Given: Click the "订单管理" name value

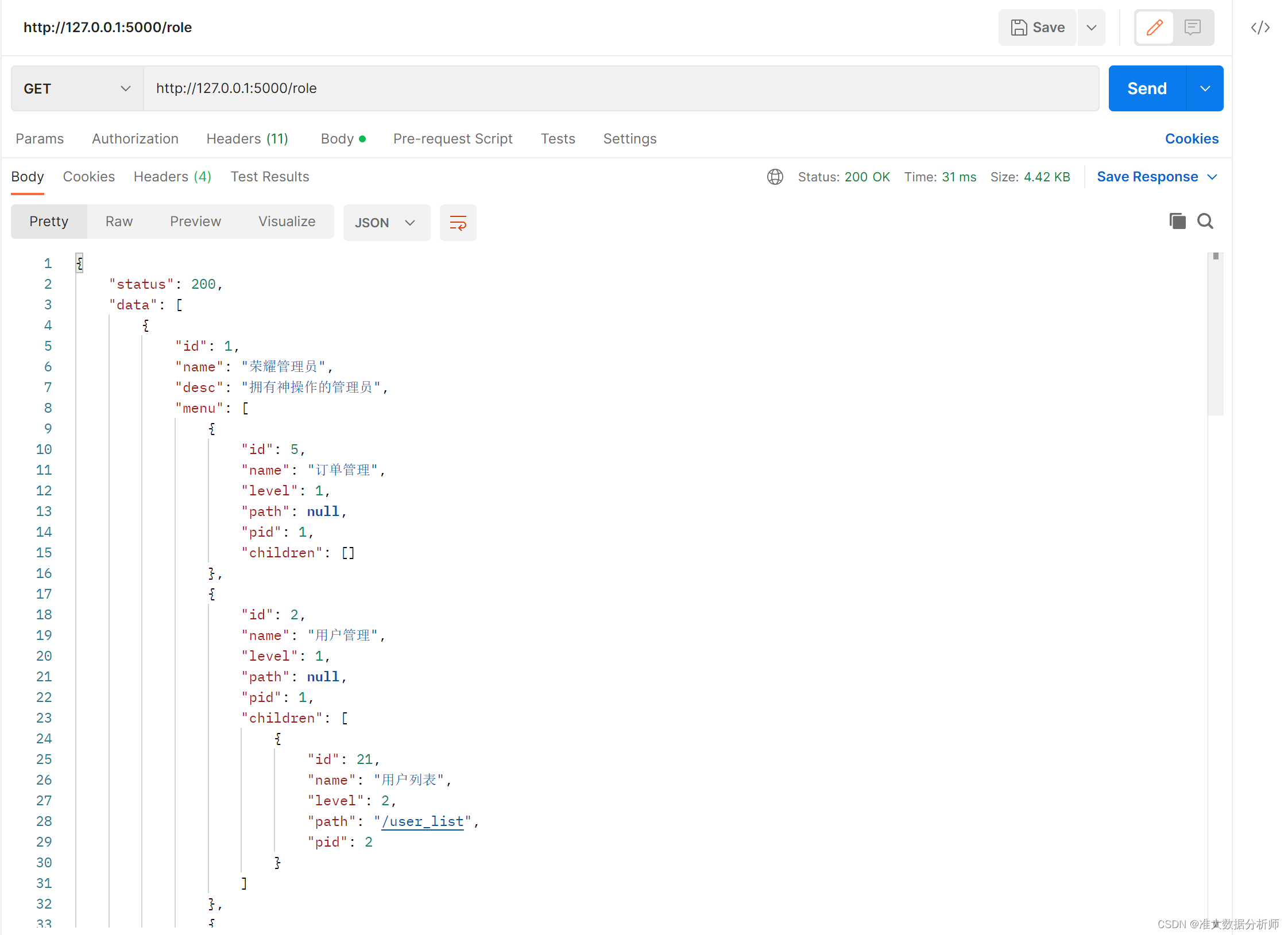Looking at the screenshot, I should [343, 470].
